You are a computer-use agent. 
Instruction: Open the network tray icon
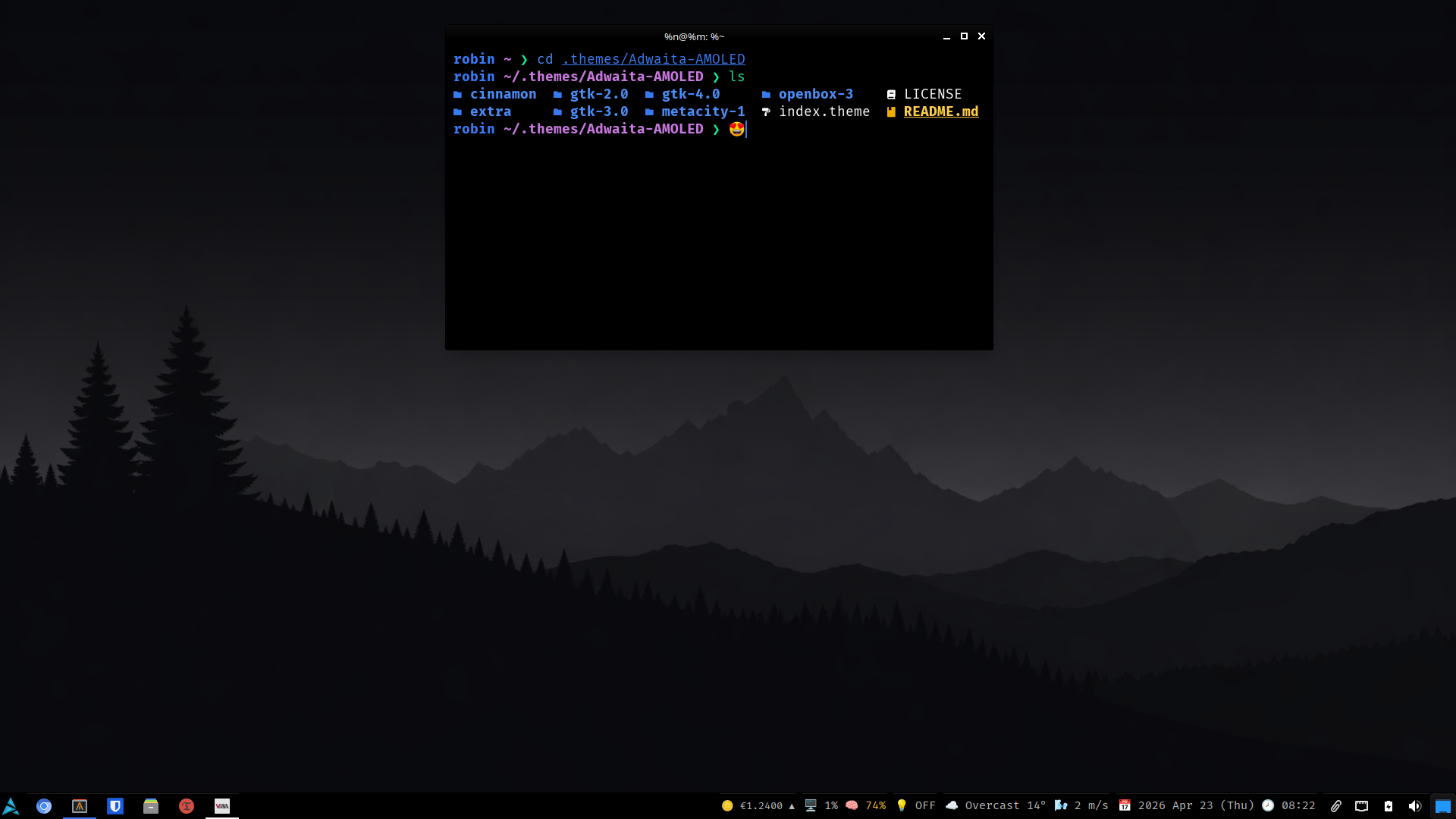click(x=1362, y=806)
